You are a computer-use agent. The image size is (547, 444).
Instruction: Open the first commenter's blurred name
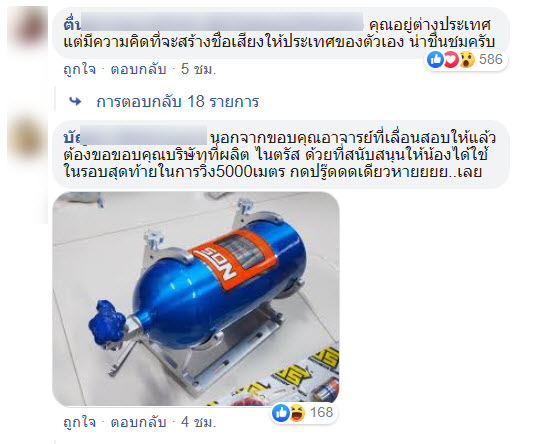tap(213, 24)
